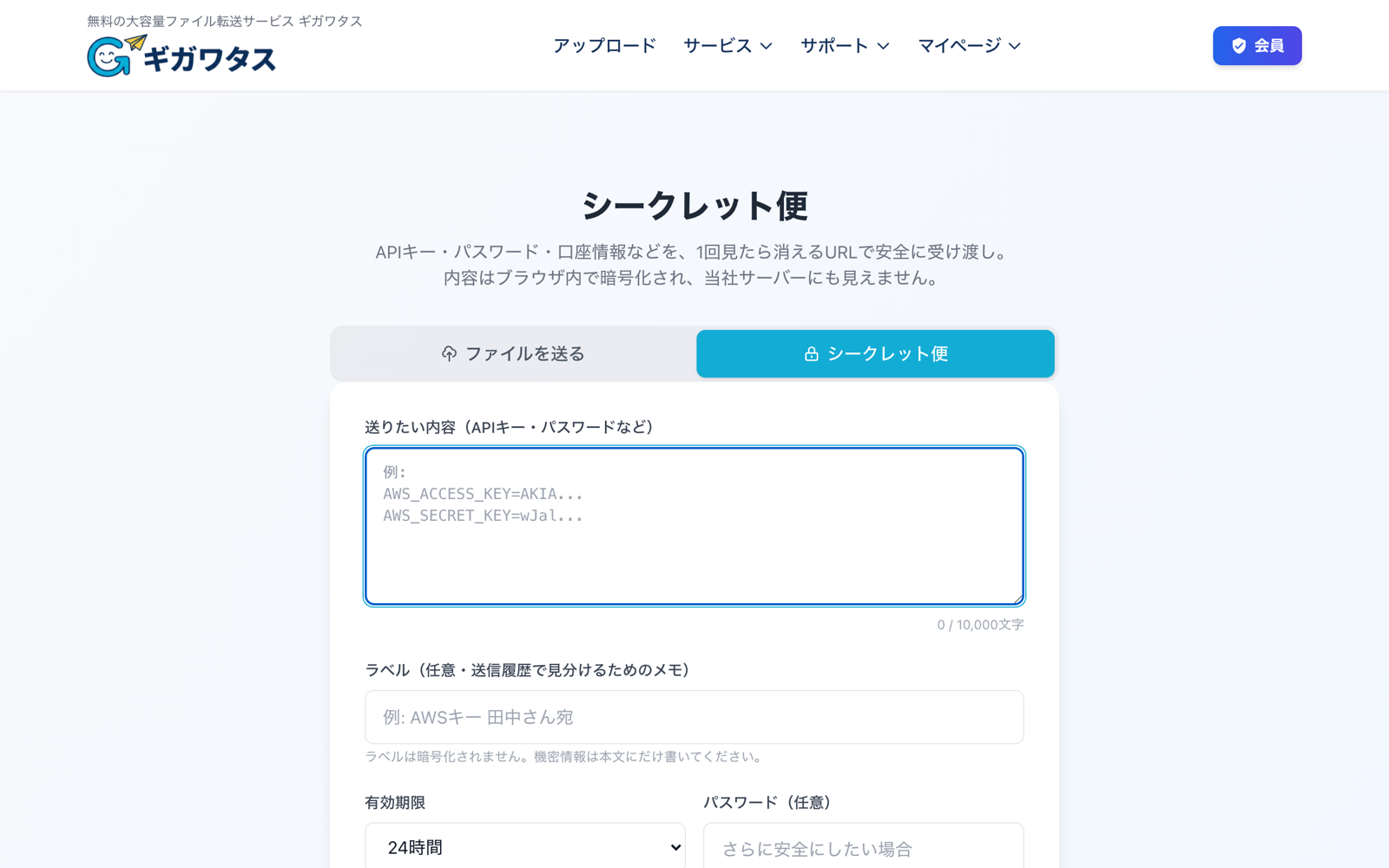Click the ラベル input field
The image size is (1389, 868).
click(x=694, y=717)
